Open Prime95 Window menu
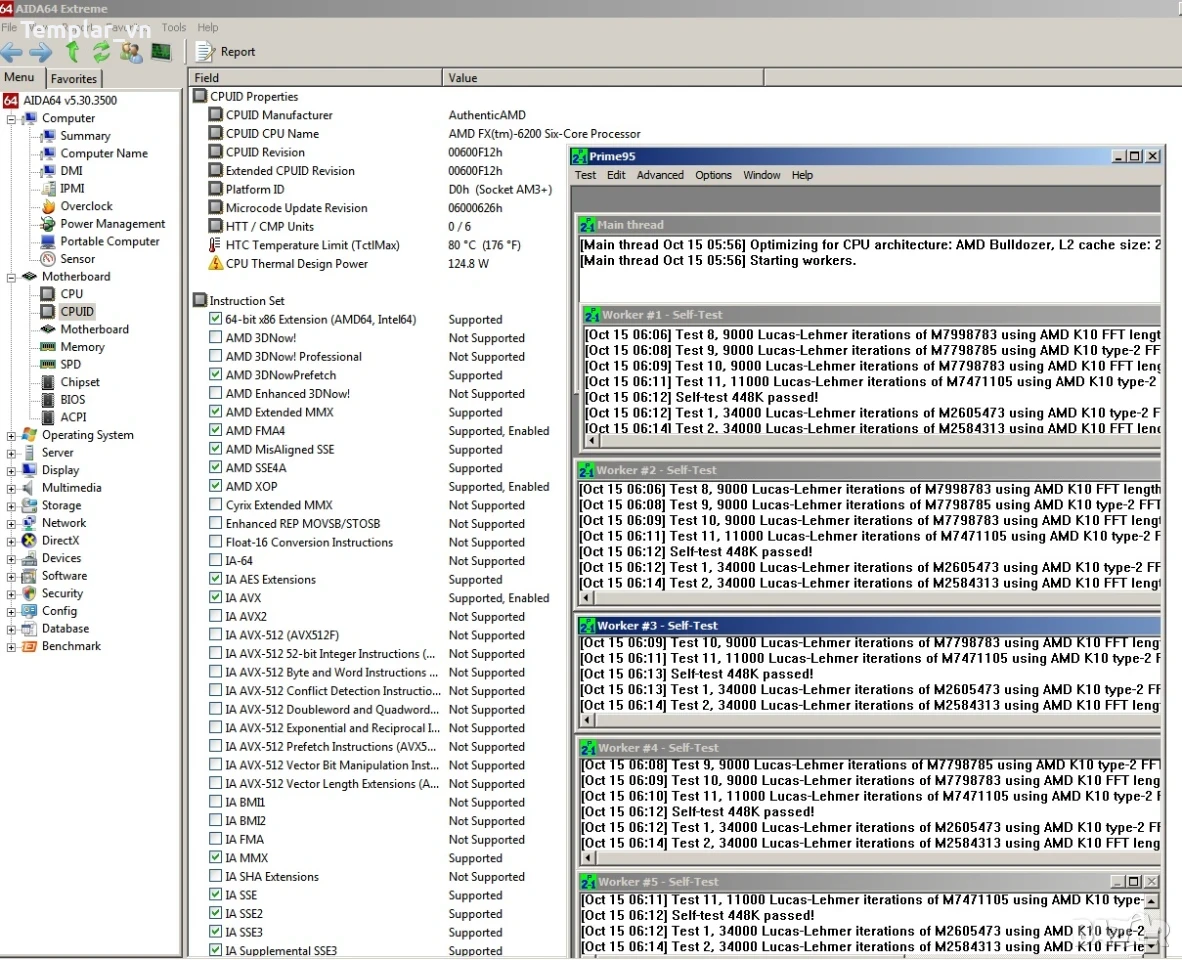This screenshot has height=960, width=1182. [x=761, y=175]
